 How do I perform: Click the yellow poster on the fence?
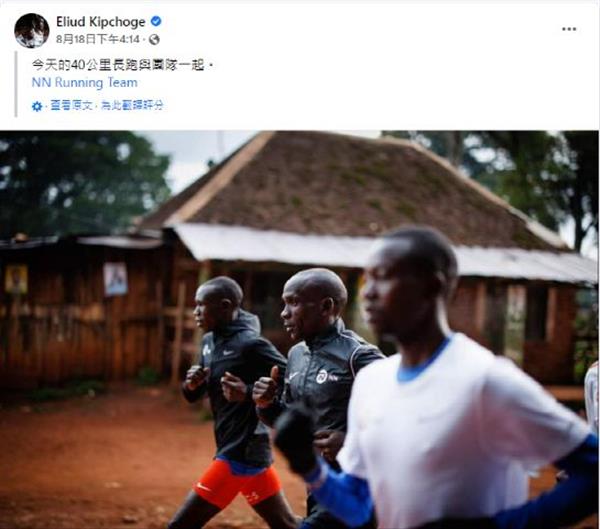click(x=16, y=279)
